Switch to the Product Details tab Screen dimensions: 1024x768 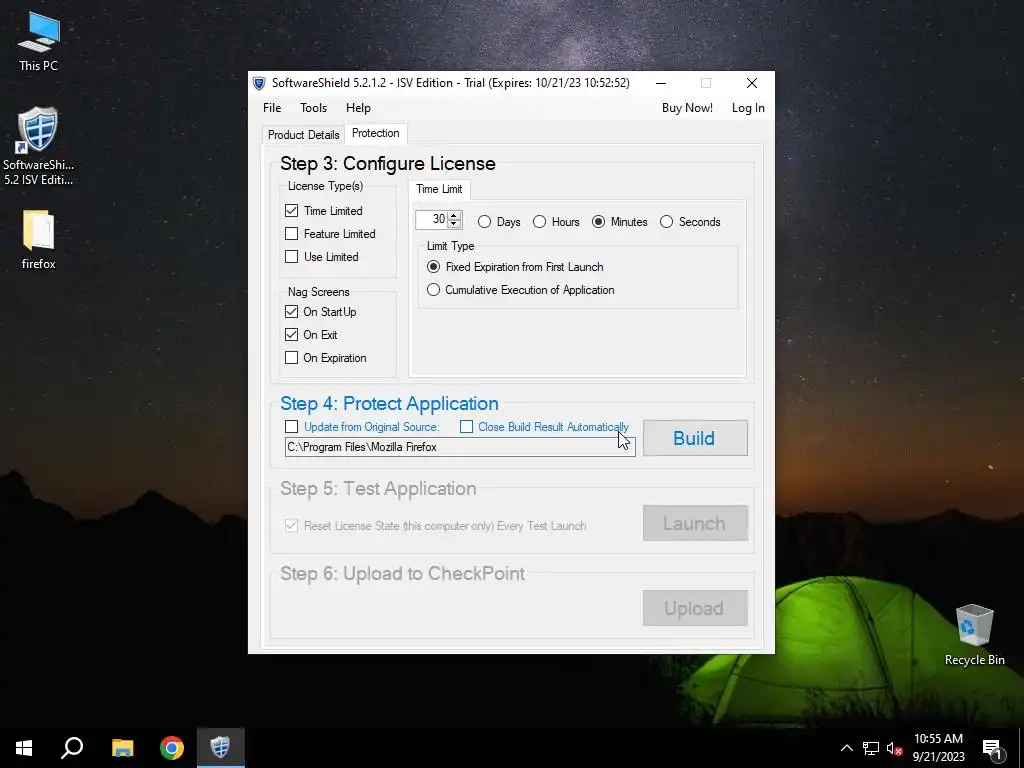[x=304, y=135]
